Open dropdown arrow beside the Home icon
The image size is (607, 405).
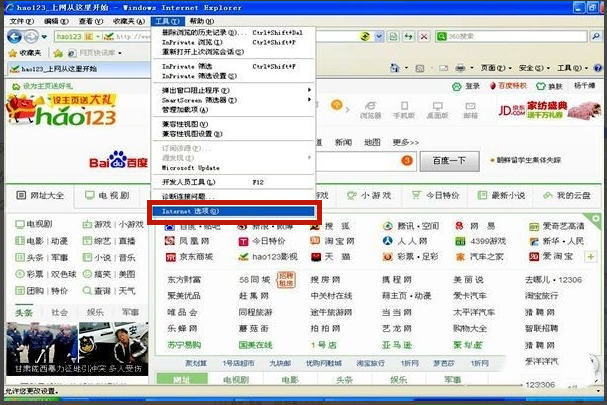(406, 68)
